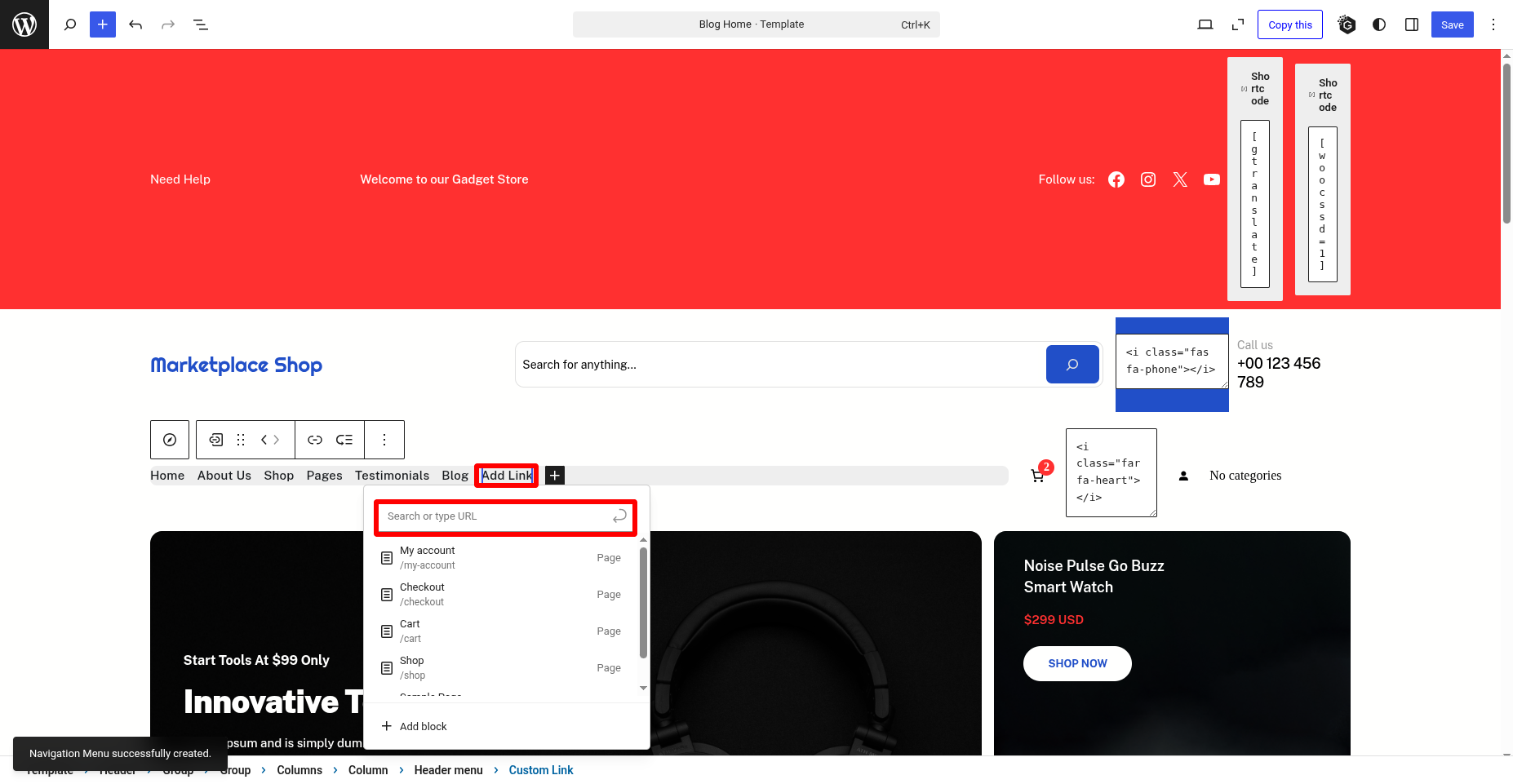Click the WordPress logo icon
The image size is (1513, 784).
(24, 24)
